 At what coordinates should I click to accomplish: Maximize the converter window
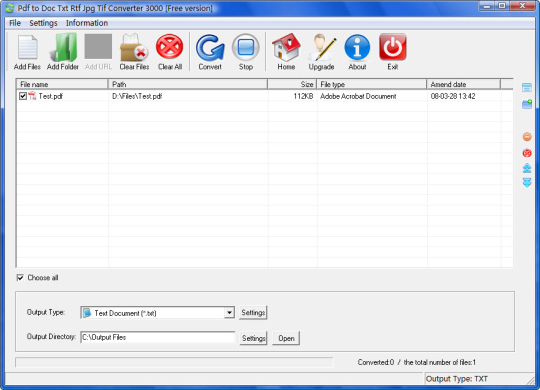(x=502, y=6)
